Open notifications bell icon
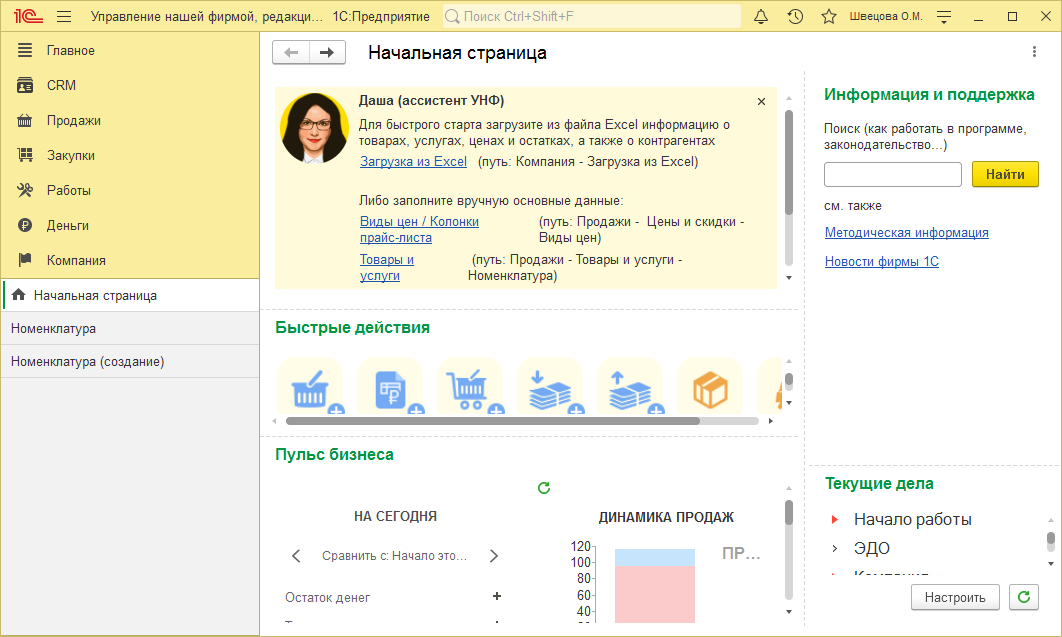Screen dimensions: 1062x637 click(761, 16)
